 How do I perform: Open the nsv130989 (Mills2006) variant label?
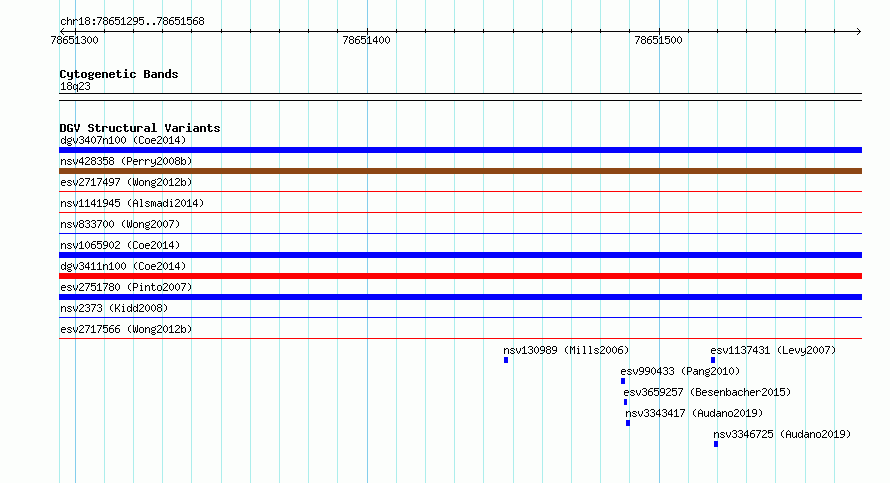566,350
